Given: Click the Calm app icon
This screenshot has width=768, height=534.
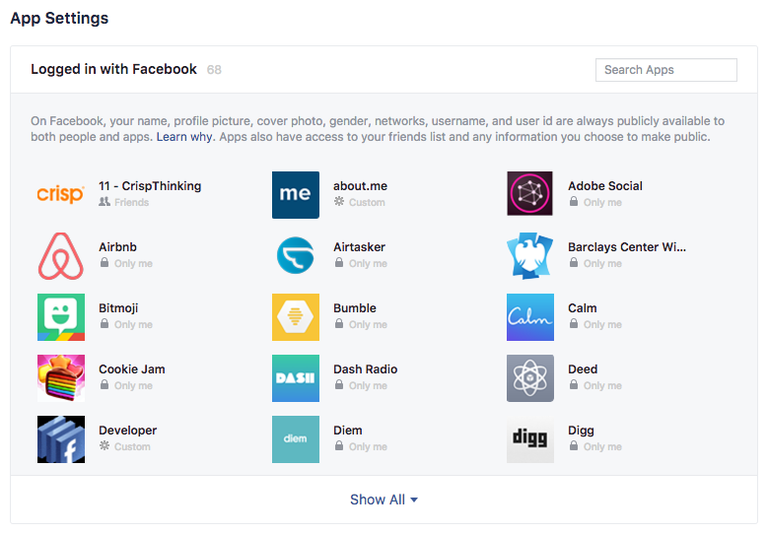Looking at the screenshot, I should coord(530,317).
